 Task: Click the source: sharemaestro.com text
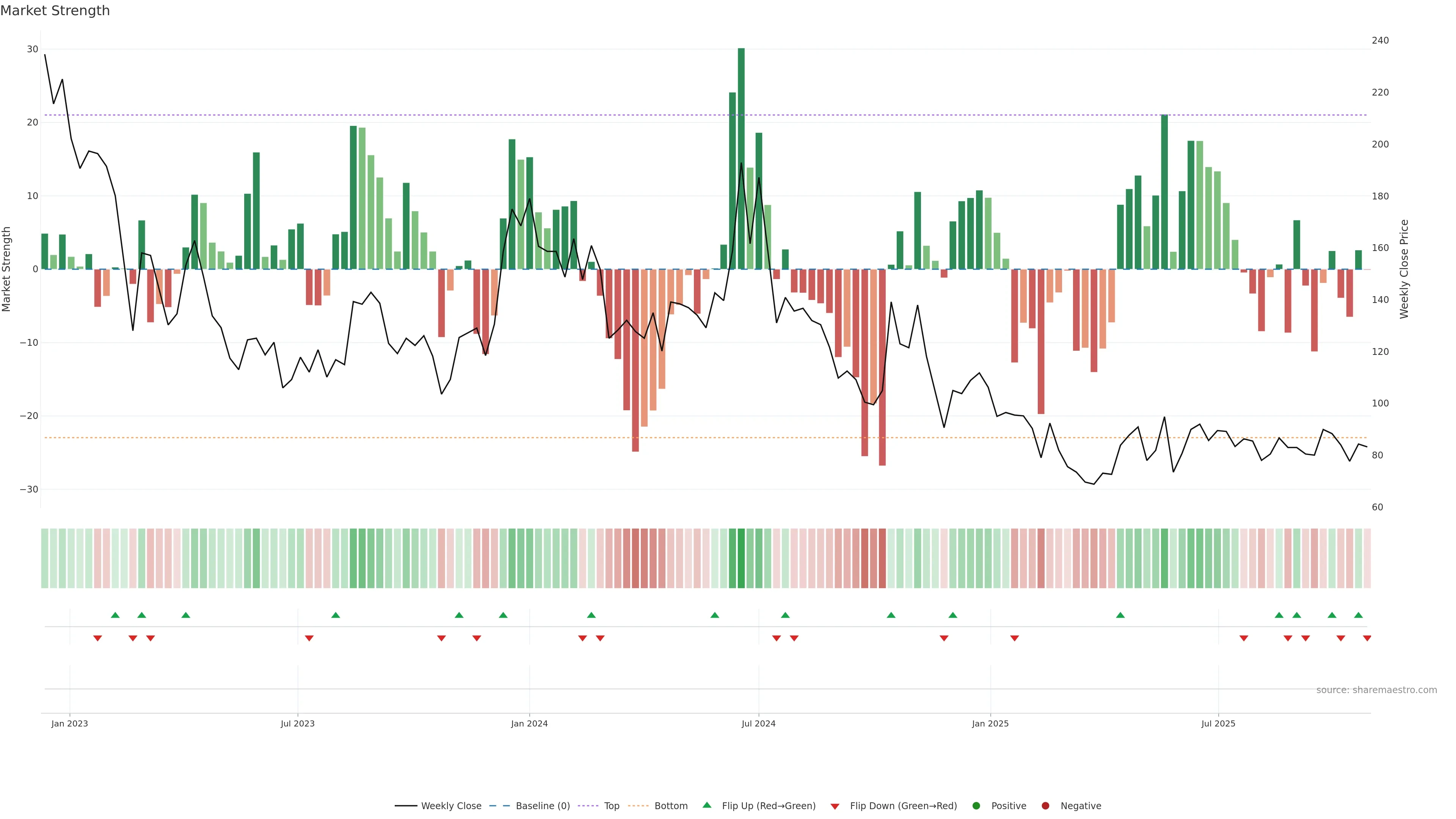1376,690
